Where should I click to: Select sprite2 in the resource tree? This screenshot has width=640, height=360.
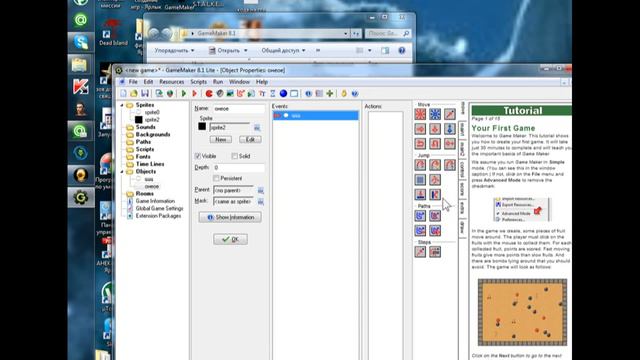click(152, 120)
